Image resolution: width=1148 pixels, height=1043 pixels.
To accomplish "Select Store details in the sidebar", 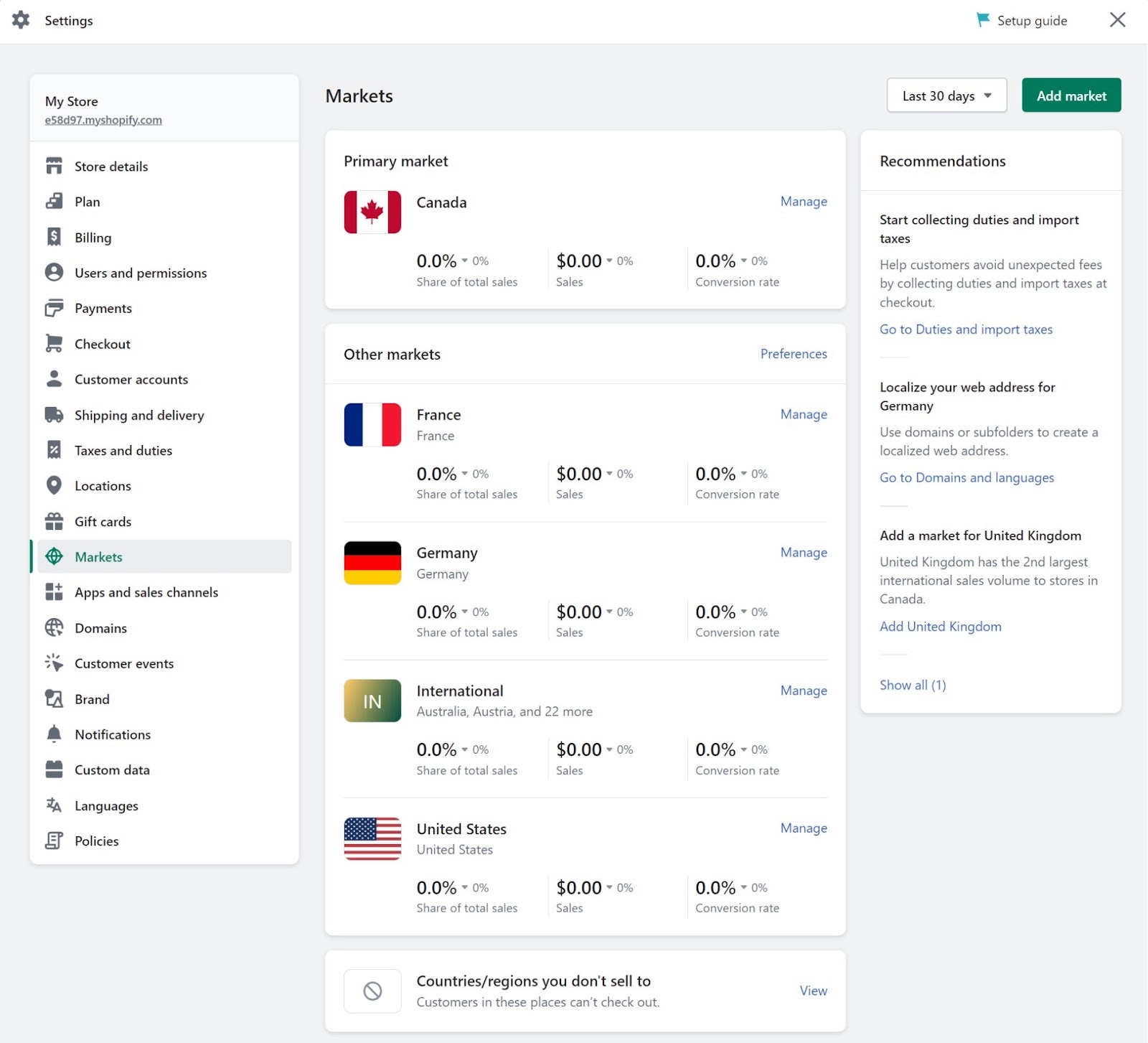I will tap(112, 166).
